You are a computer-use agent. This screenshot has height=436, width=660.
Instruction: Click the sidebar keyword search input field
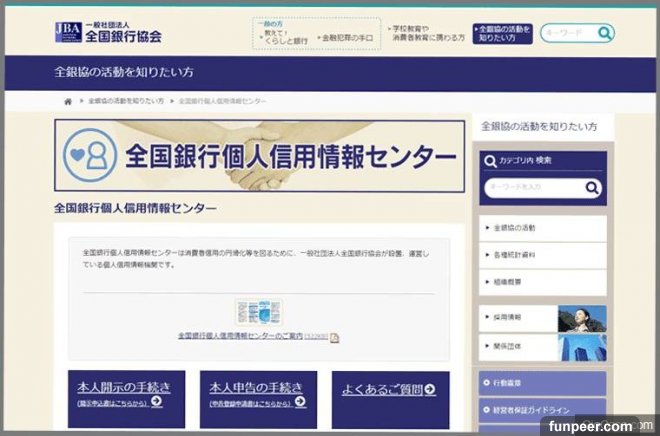tap(531, 187)
